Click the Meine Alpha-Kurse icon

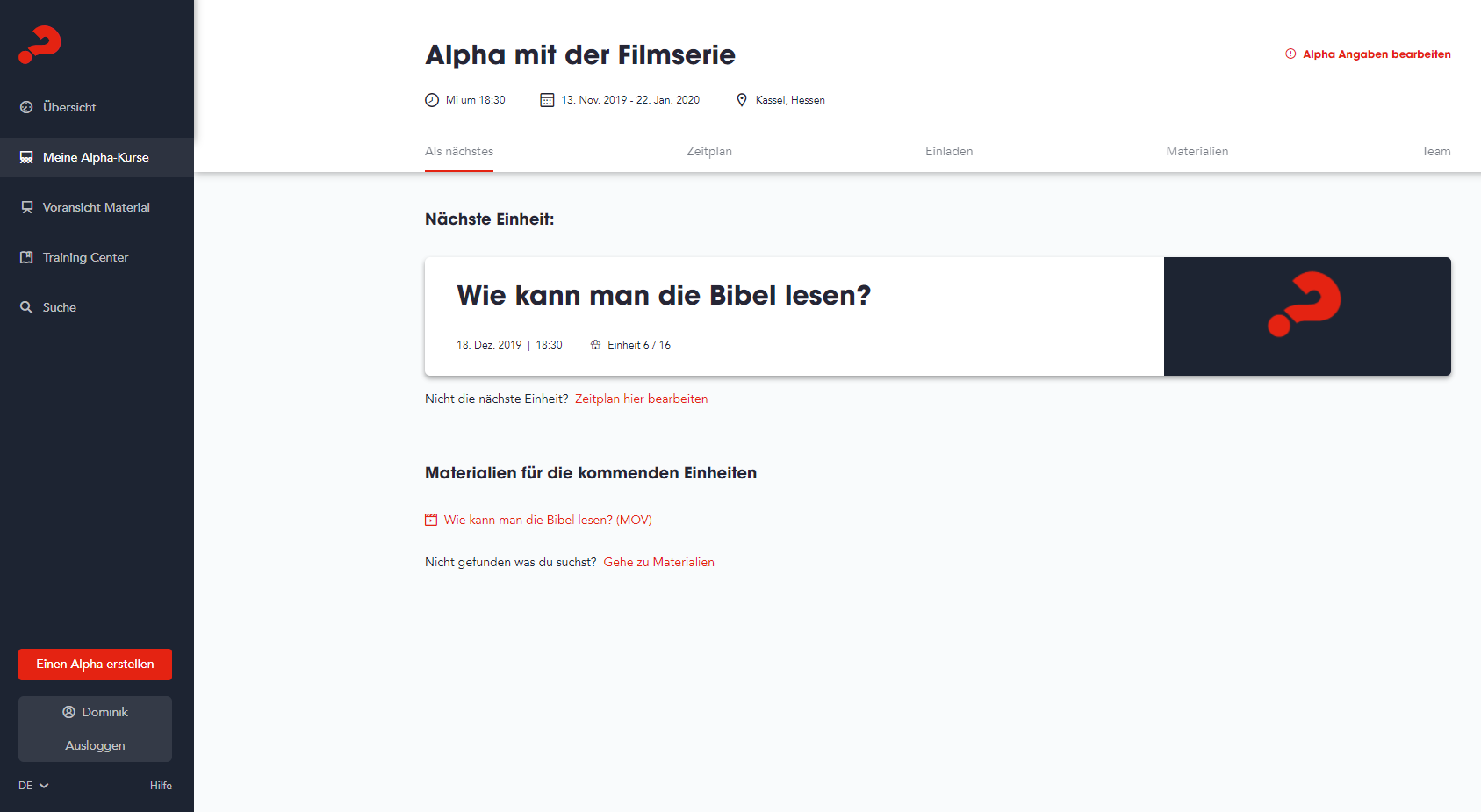click(x=26, y=157)
